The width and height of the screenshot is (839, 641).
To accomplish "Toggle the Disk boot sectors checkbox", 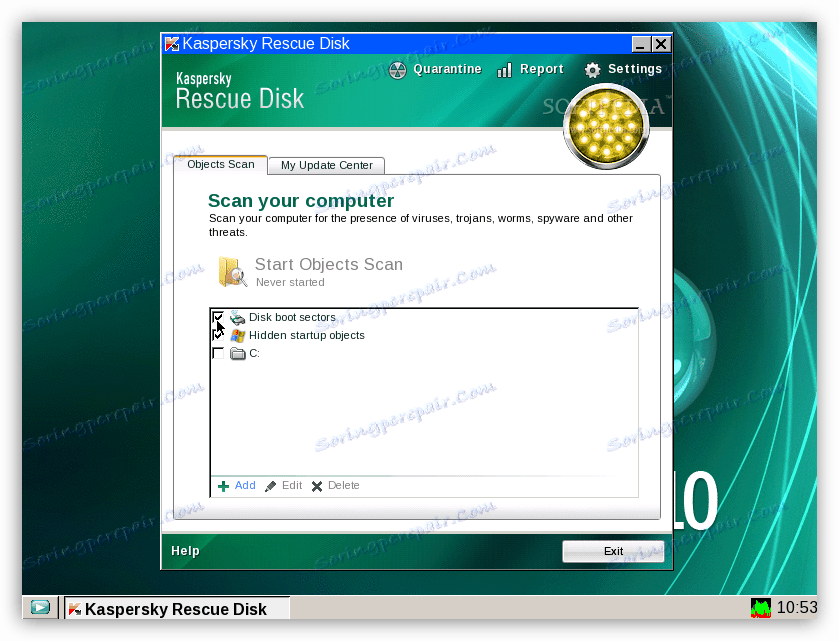I will coord(218,317).
